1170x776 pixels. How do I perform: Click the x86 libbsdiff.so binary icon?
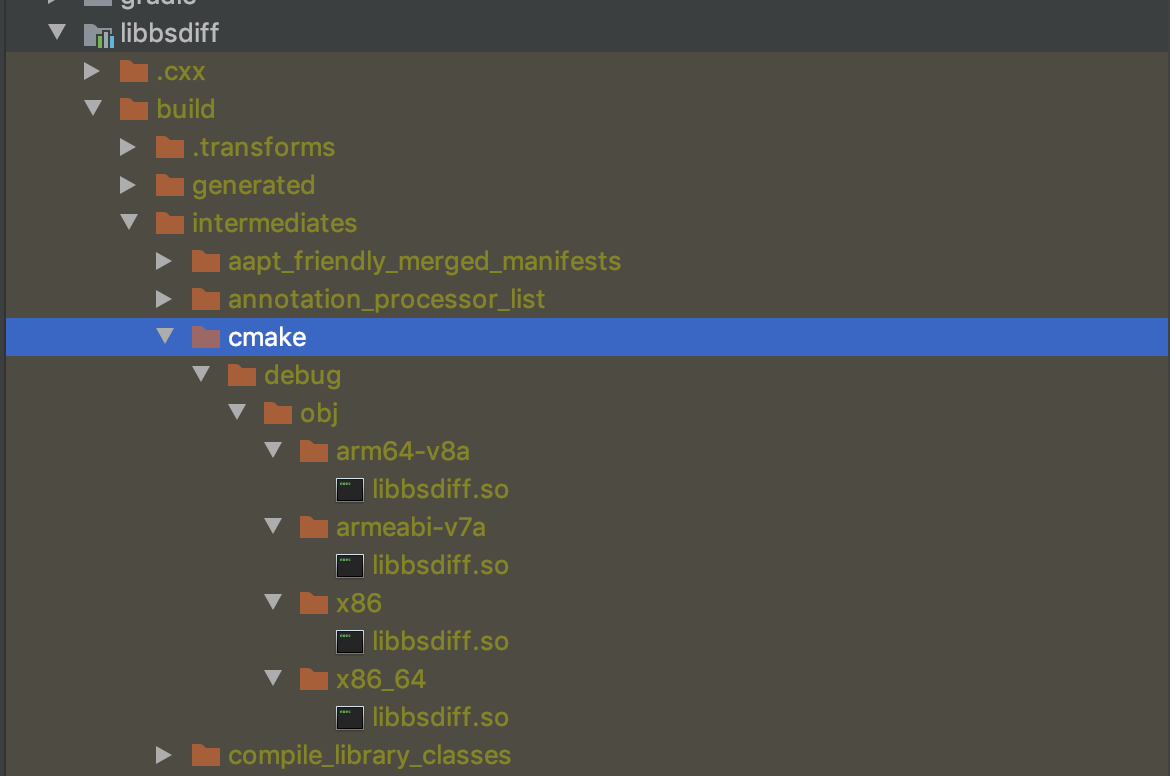[x=349, y=641]
